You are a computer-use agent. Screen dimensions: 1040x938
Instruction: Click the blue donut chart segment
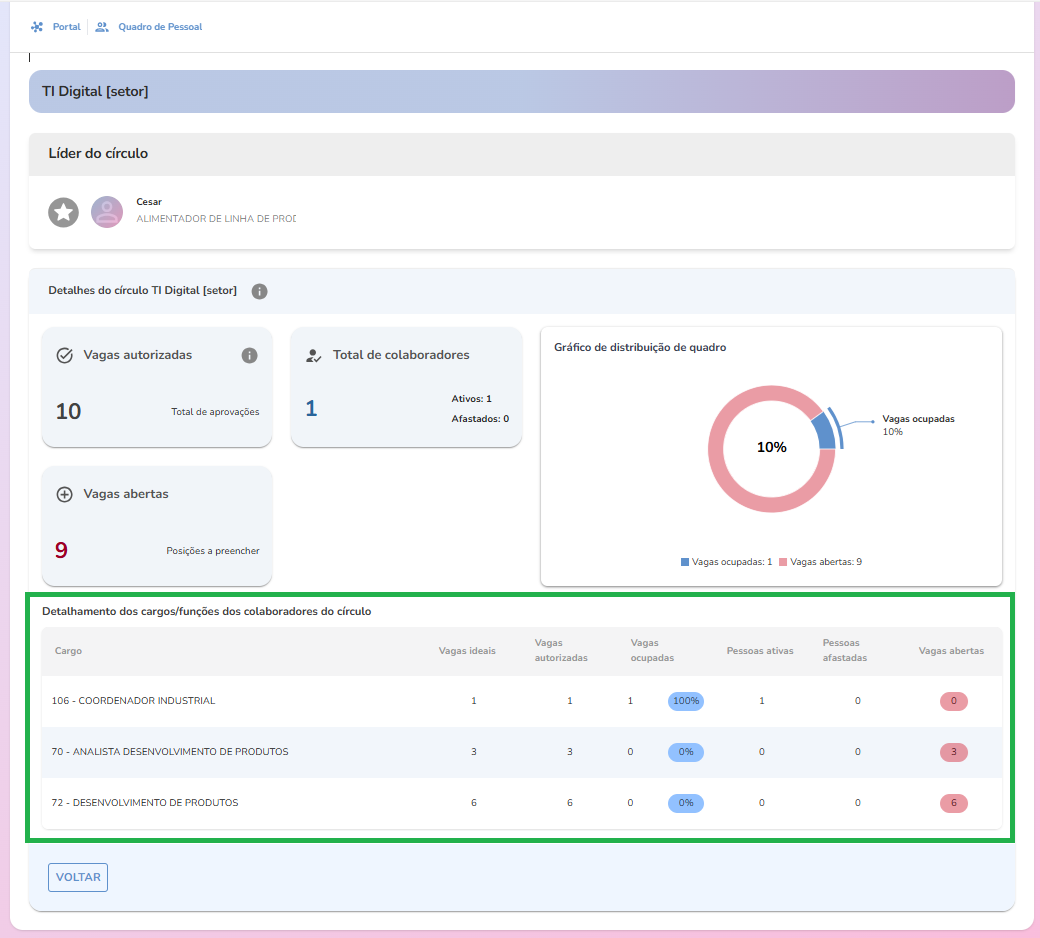coord(822,431)
